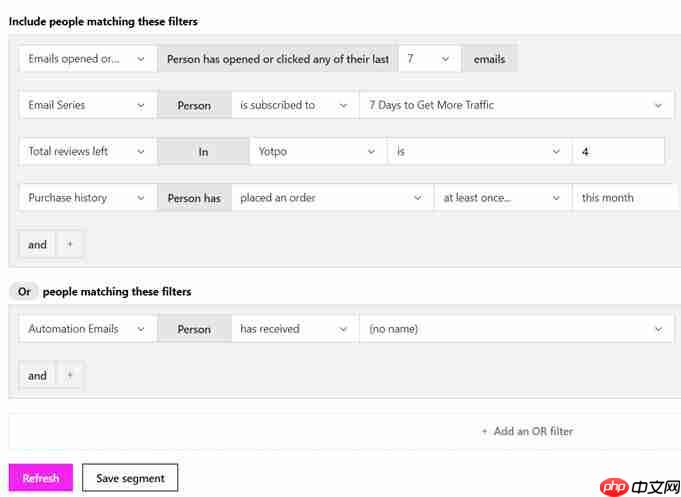Change the last emails count dropdown showing 7
Screen dimensions: 681x497
point(429,59)
